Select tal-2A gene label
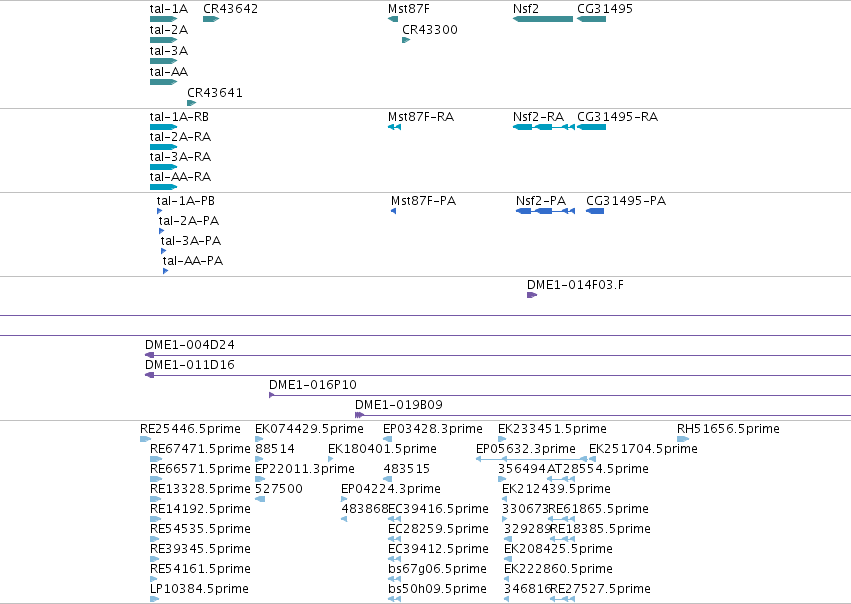 pos(169,30)
